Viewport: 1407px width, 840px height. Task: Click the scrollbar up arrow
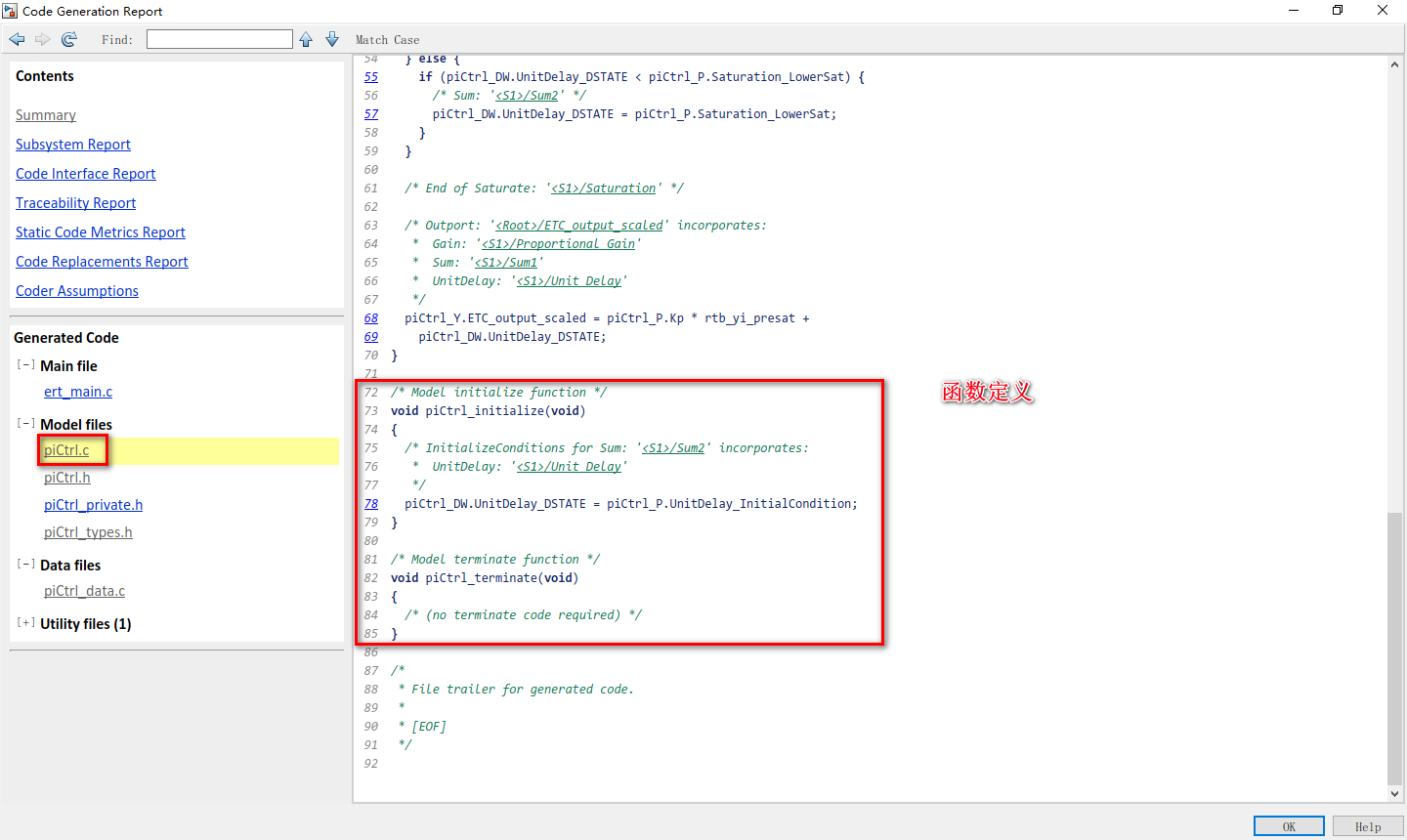pyautogui.click(x=1395, y=63)
